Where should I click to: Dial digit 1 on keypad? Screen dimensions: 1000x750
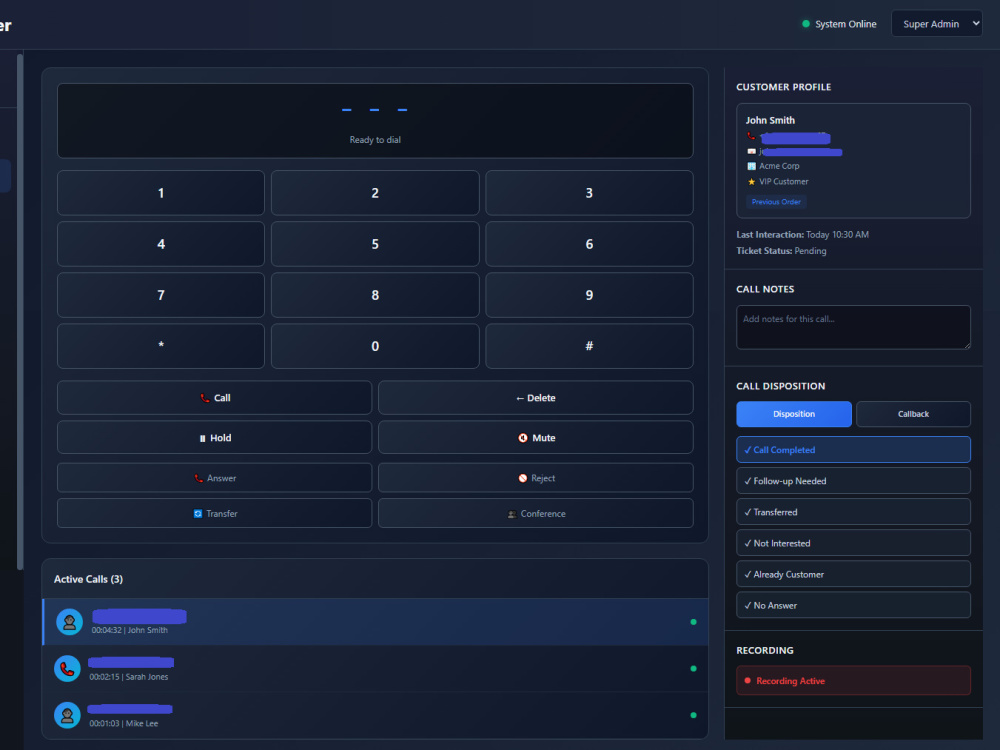161,193
